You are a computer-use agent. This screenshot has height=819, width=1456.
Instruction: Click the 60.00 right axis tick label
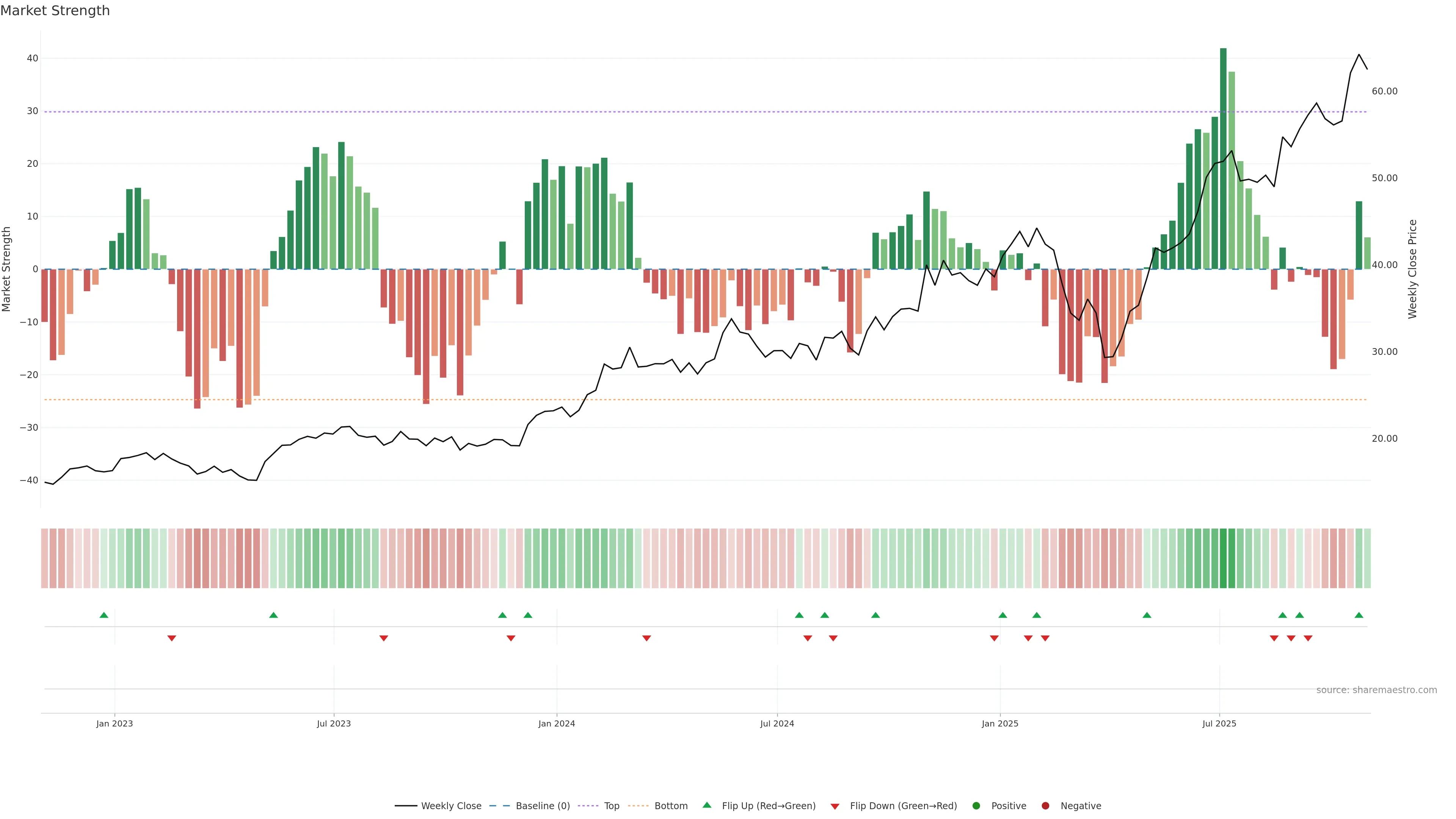1384,91
